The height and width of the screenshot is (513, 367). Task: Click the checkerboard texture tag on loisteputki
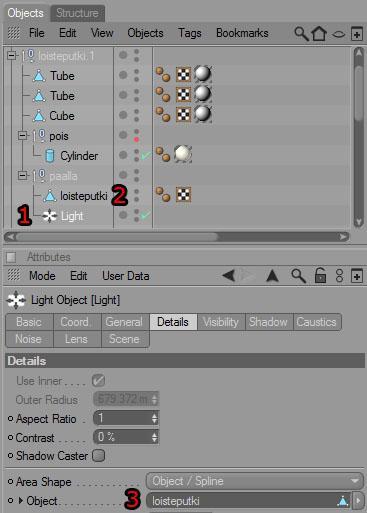(183, 195)
